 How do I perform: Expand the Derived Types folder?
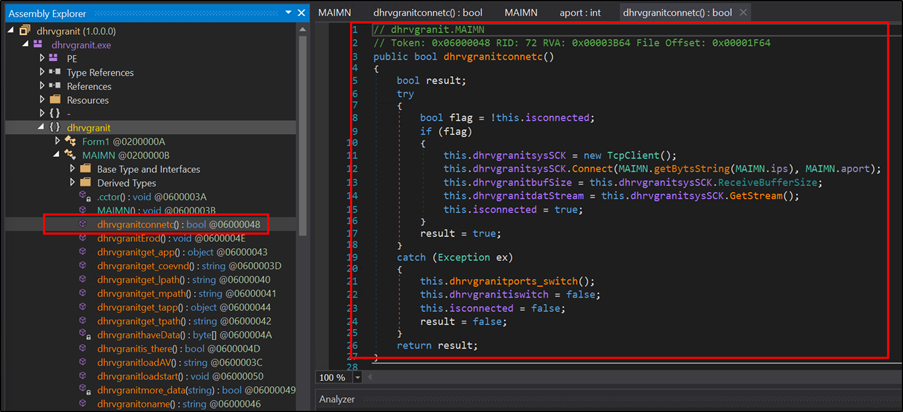tap(72, 183)
